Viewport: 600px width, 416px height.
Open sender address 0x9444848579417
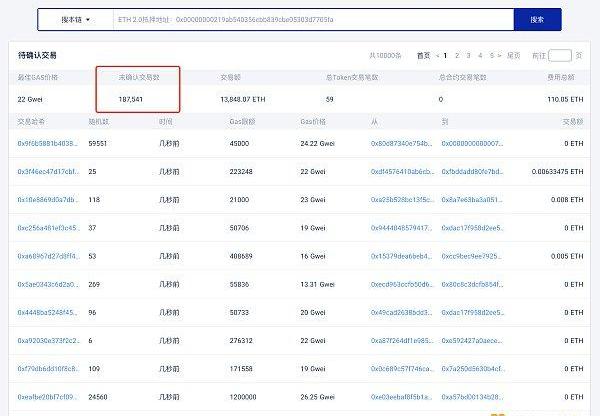coord(403,227)
